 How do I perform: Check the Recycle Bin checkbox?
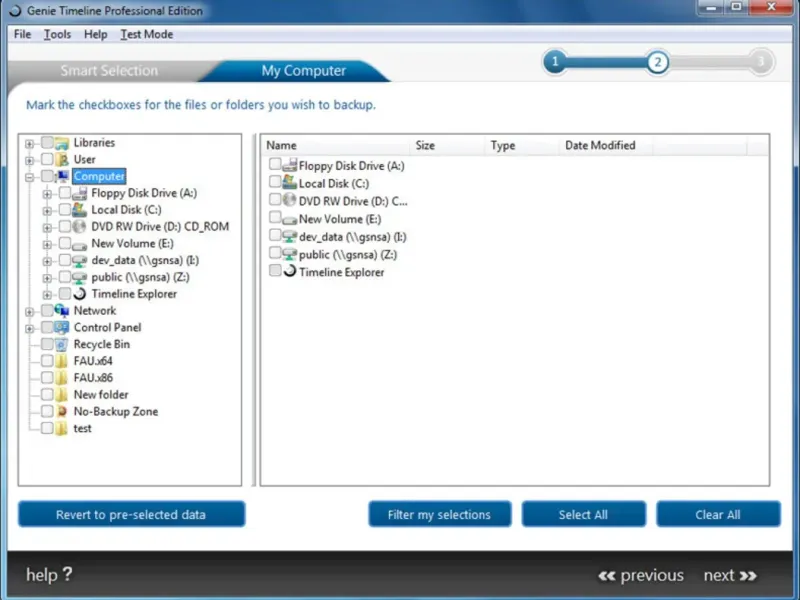click(47, 344)
